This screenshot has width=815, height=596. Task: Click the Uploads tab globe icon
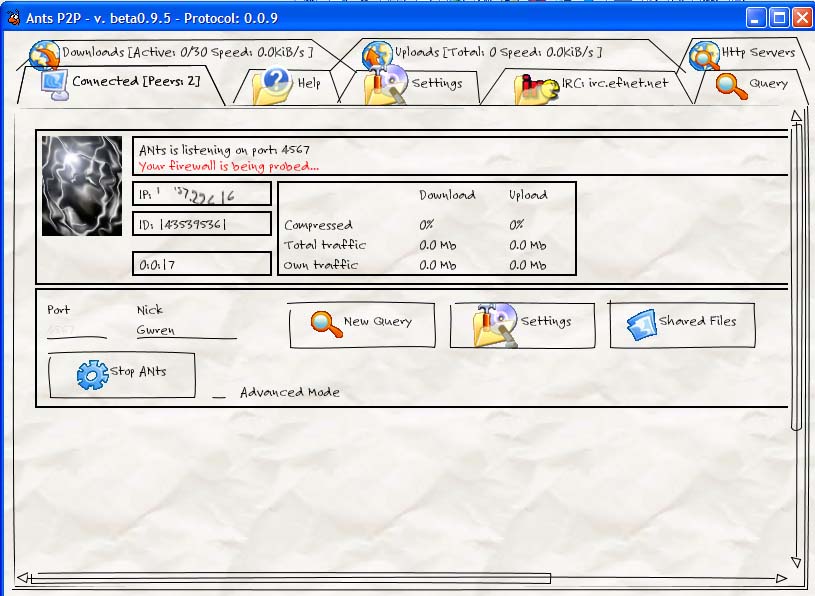tap(377, 55)
